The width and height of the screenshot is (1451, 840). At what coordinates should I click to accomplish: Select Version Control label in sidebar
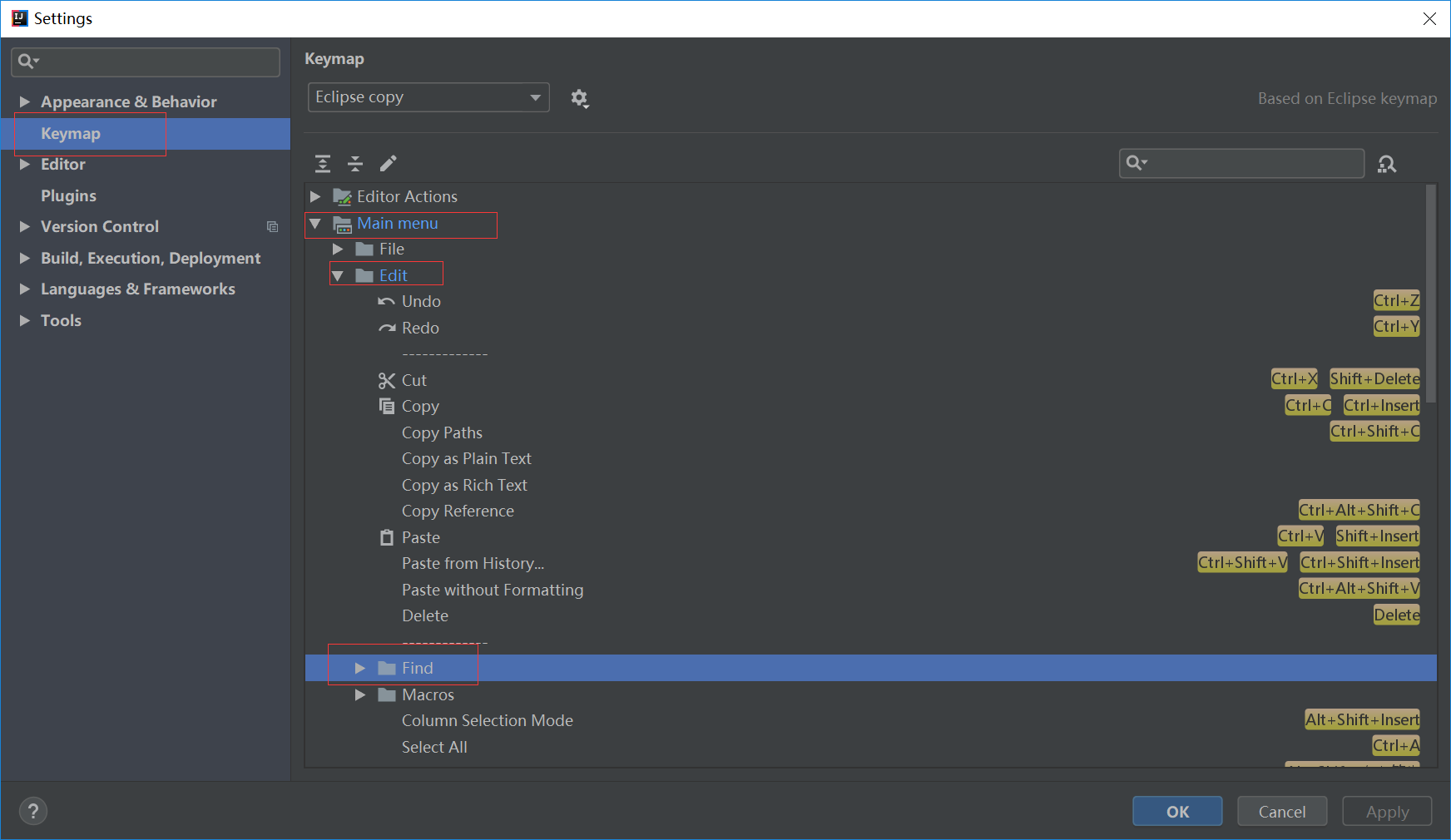pyautogui.click(x=100, y=226)
